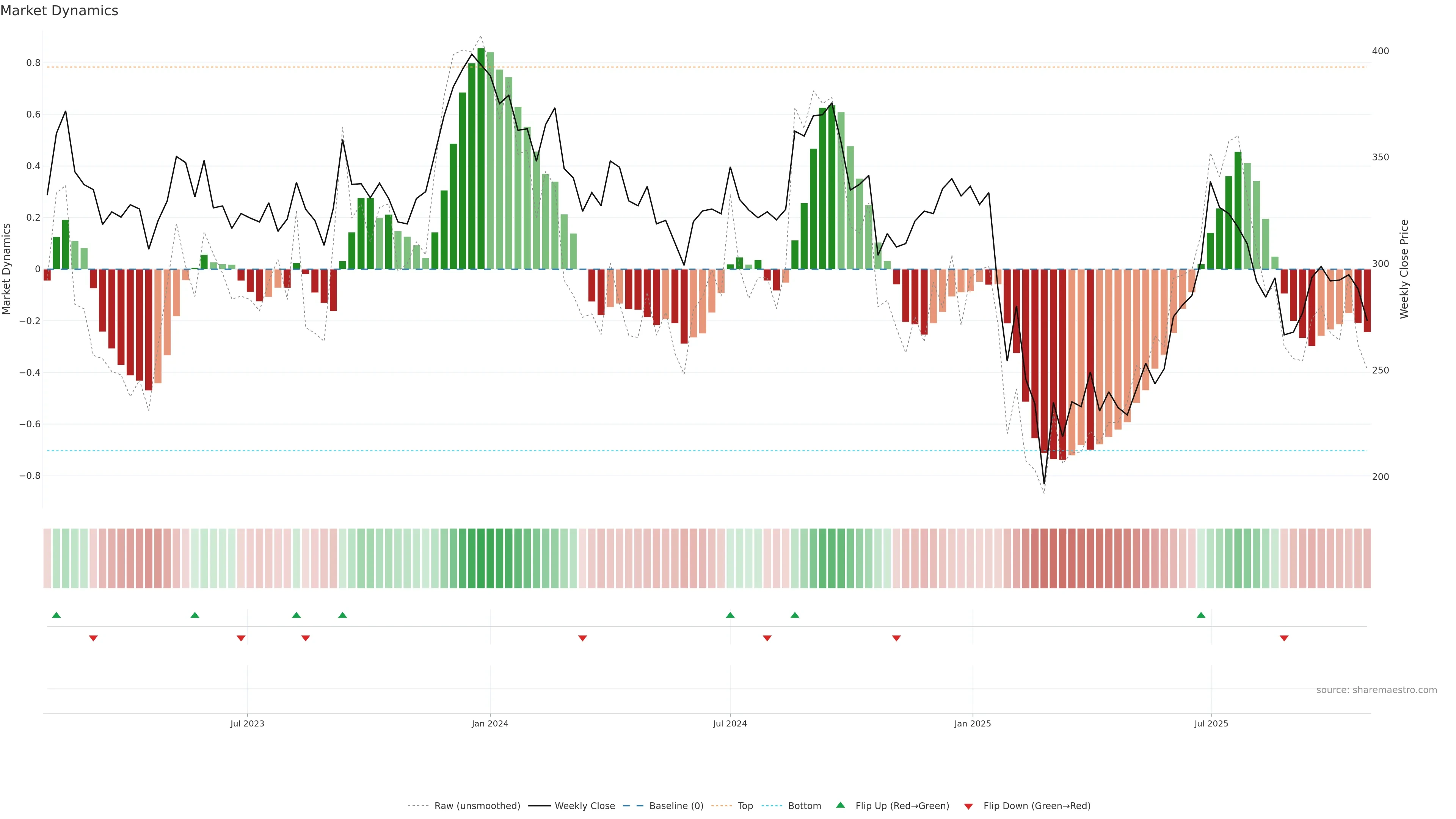This screenshot has width=1456, height=819.
Task: Click the Flip Down legend triangle icon
Action: [x=968, y=806]
